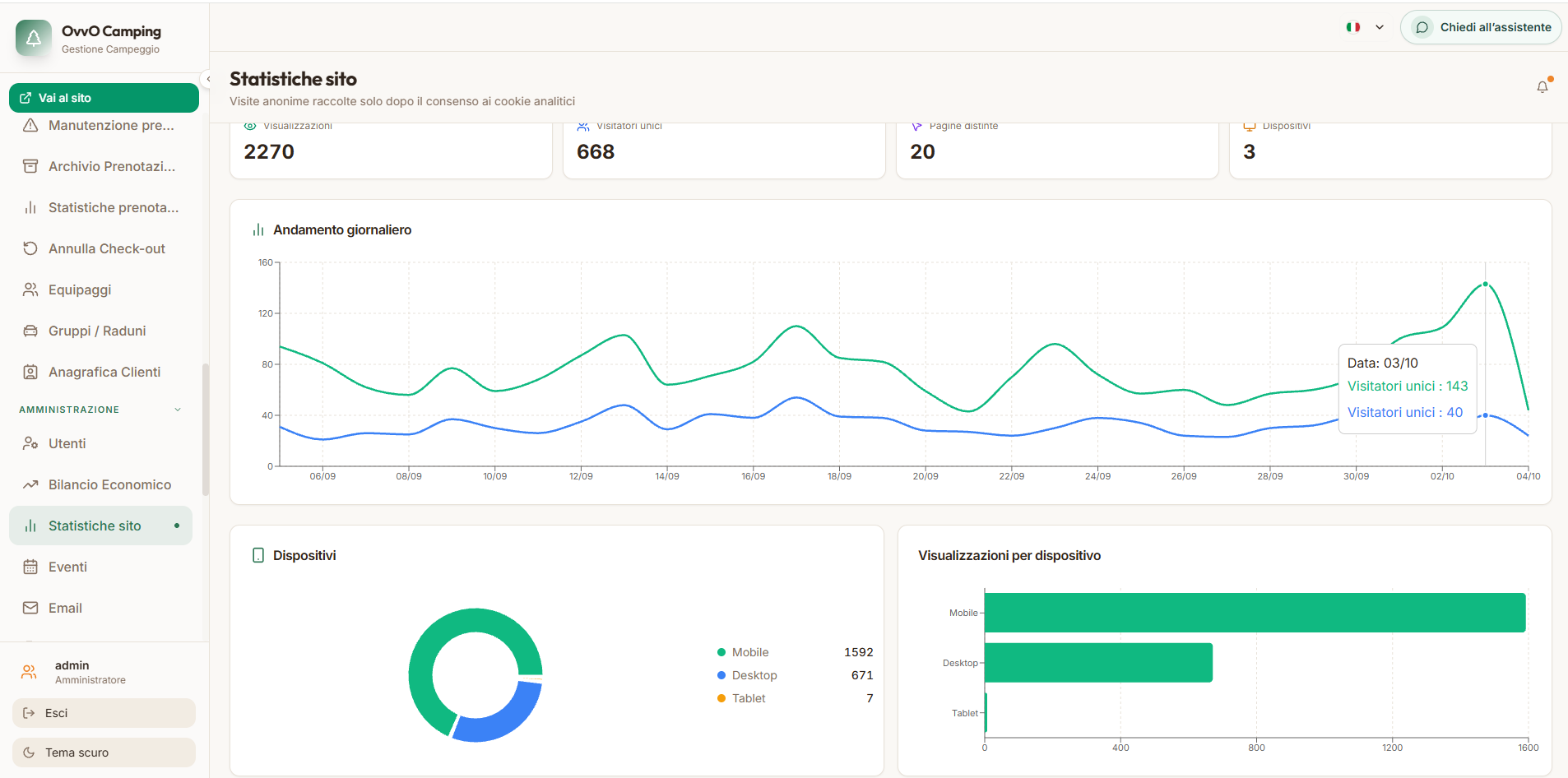
Task: Click the Utenti user-gear icon
Action: [30, 443]
